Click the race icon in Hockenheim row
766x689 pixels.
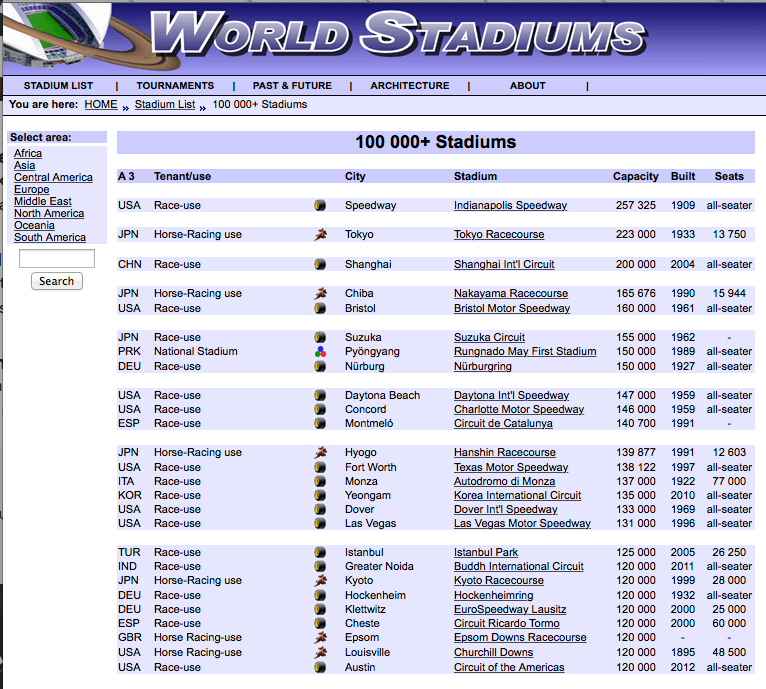pyautogui.click(x=320, y=595)
